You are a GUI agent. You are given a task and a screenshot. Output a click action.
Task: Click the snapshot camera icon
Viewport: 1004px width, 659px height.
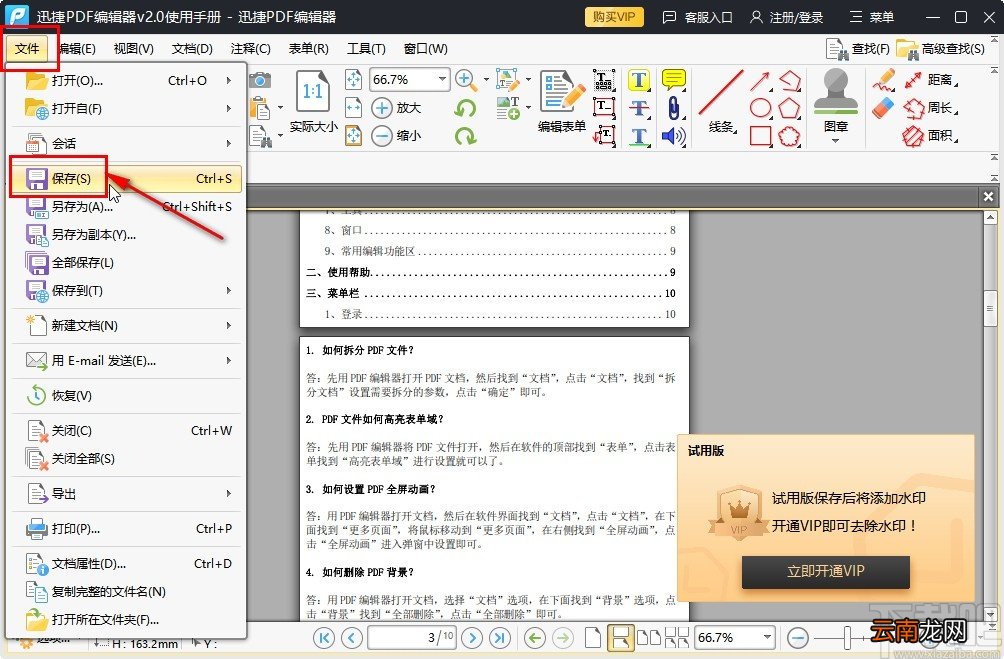(260, 80)
